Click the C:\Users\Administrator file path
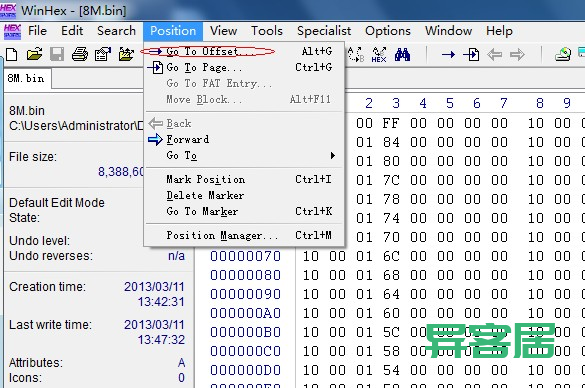The width and height of the screenshot is (585, 388). 76,126
